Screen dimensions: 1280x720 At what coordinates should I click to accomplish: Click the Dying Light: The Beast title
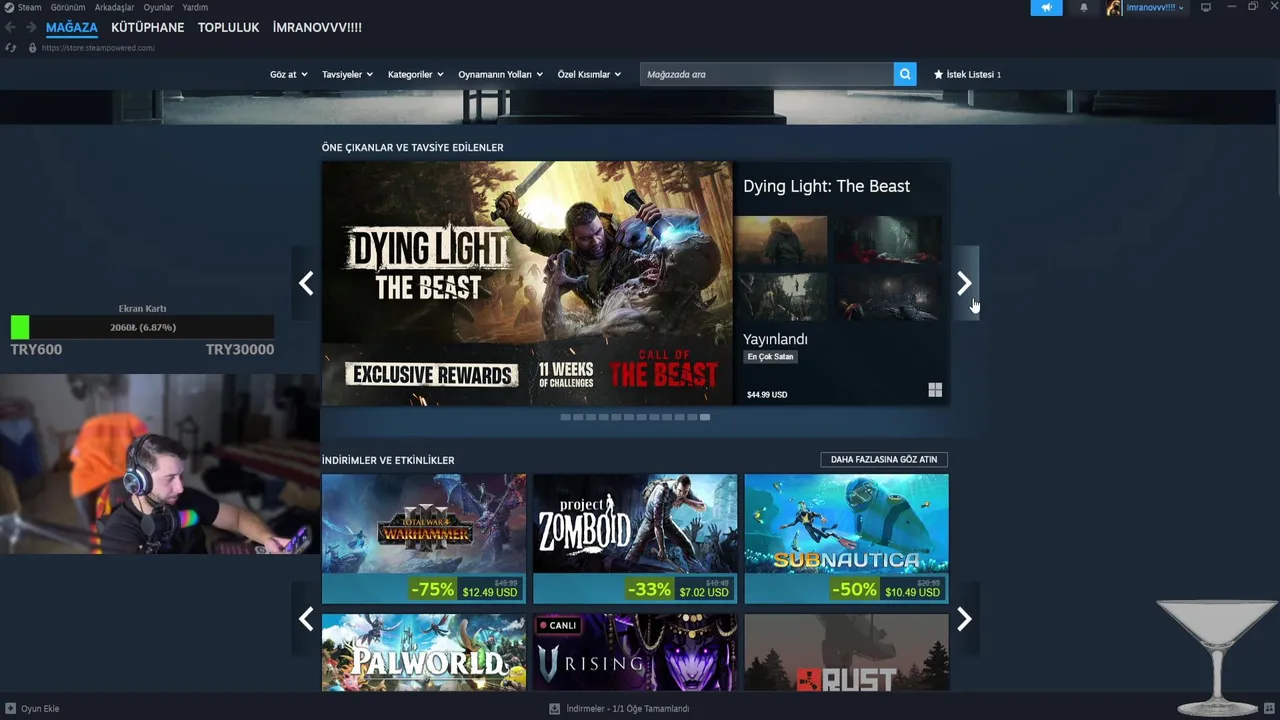coord(826,186)
